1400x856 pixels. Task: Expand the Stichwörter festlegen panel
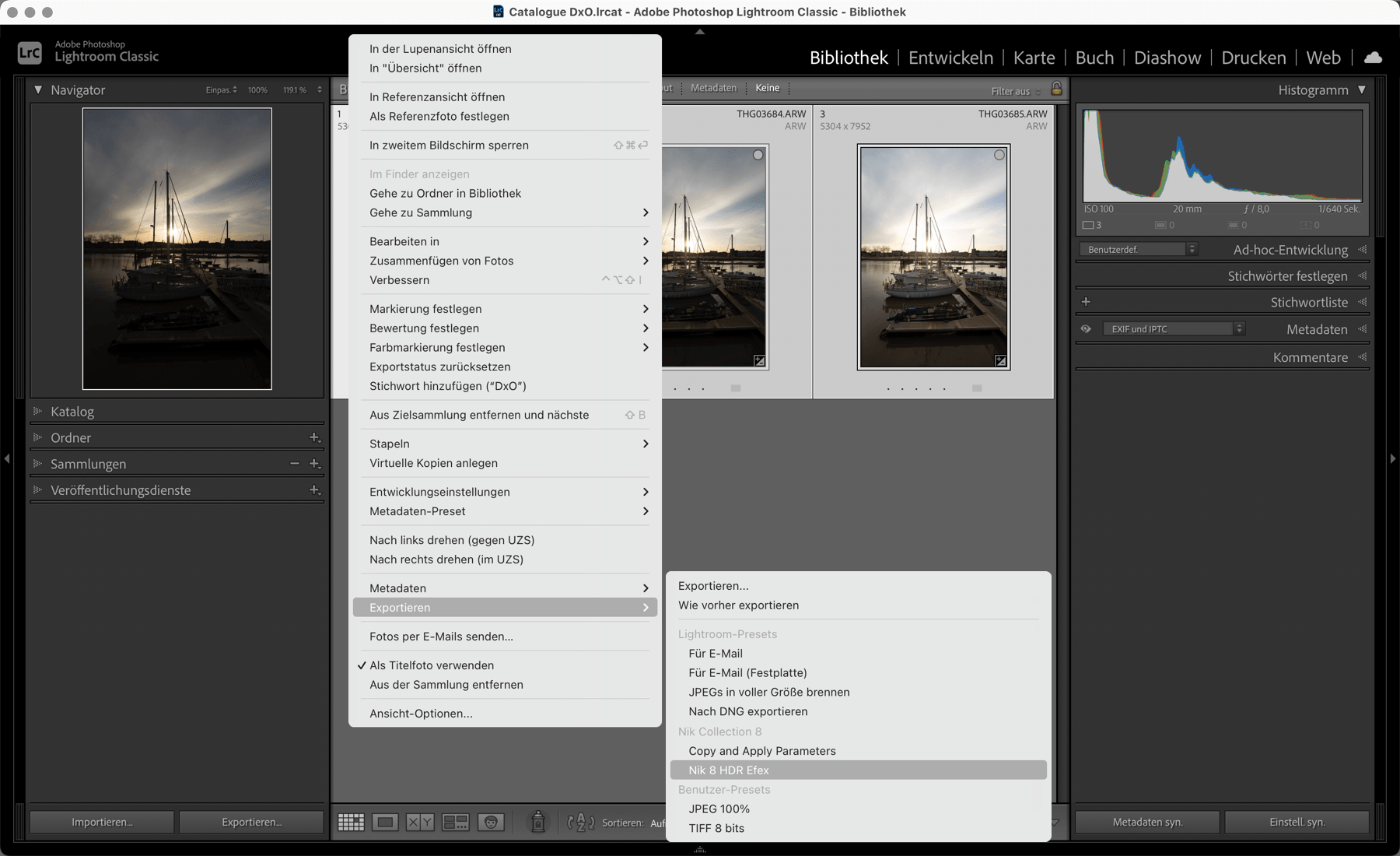[1362, 276]
